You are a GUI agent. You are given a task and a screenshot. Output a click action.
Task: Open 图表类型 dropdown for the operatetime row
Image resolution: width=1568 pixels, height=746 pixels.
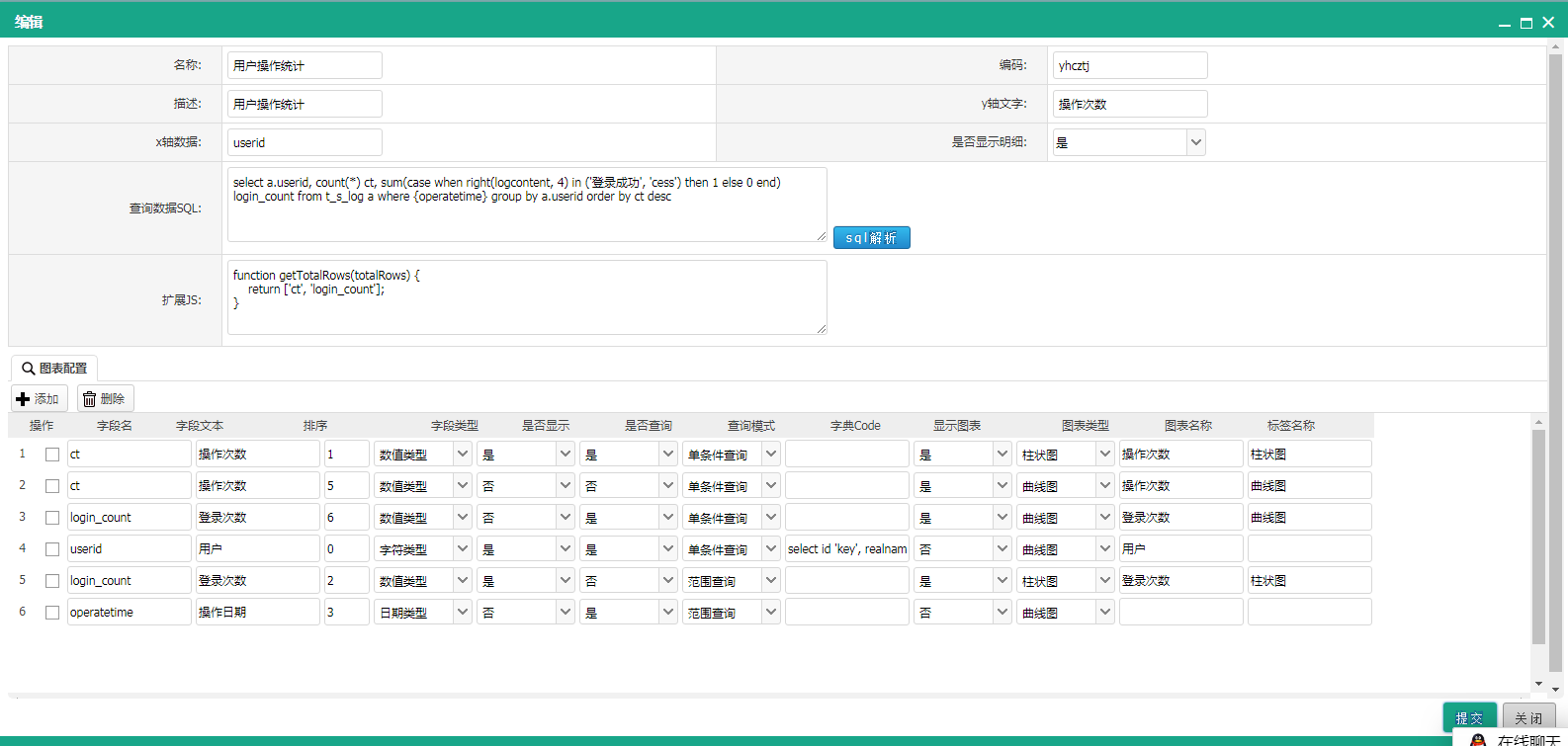(1105, 613)
